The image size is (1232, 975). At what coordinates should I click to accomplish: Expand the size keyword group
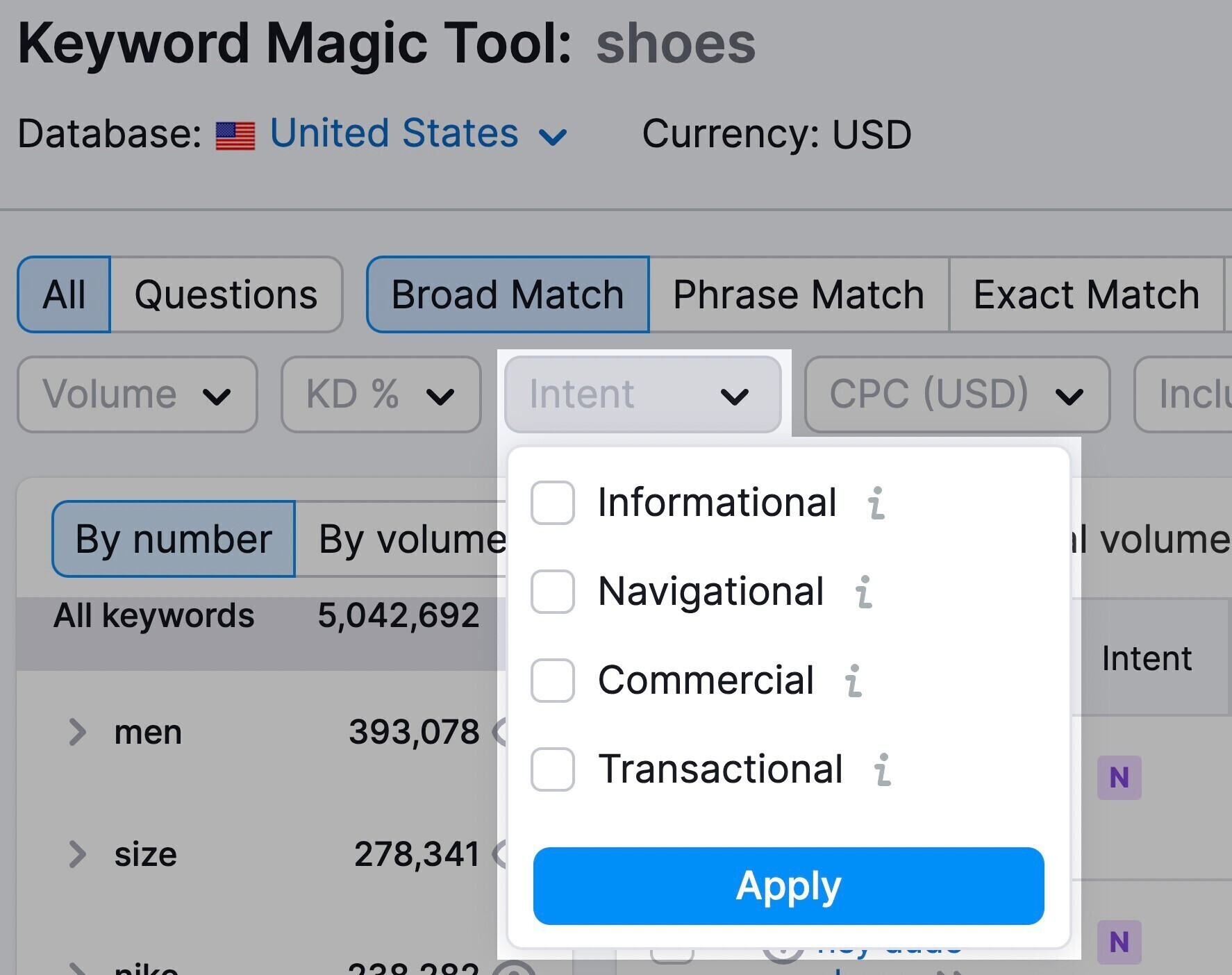[x=78, y=854]
